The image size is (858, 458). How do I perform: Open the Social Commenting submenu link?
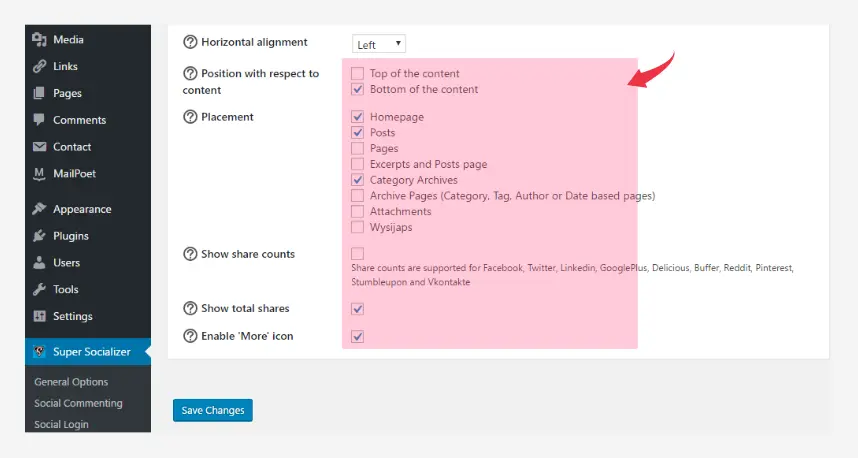click(78, 403)
